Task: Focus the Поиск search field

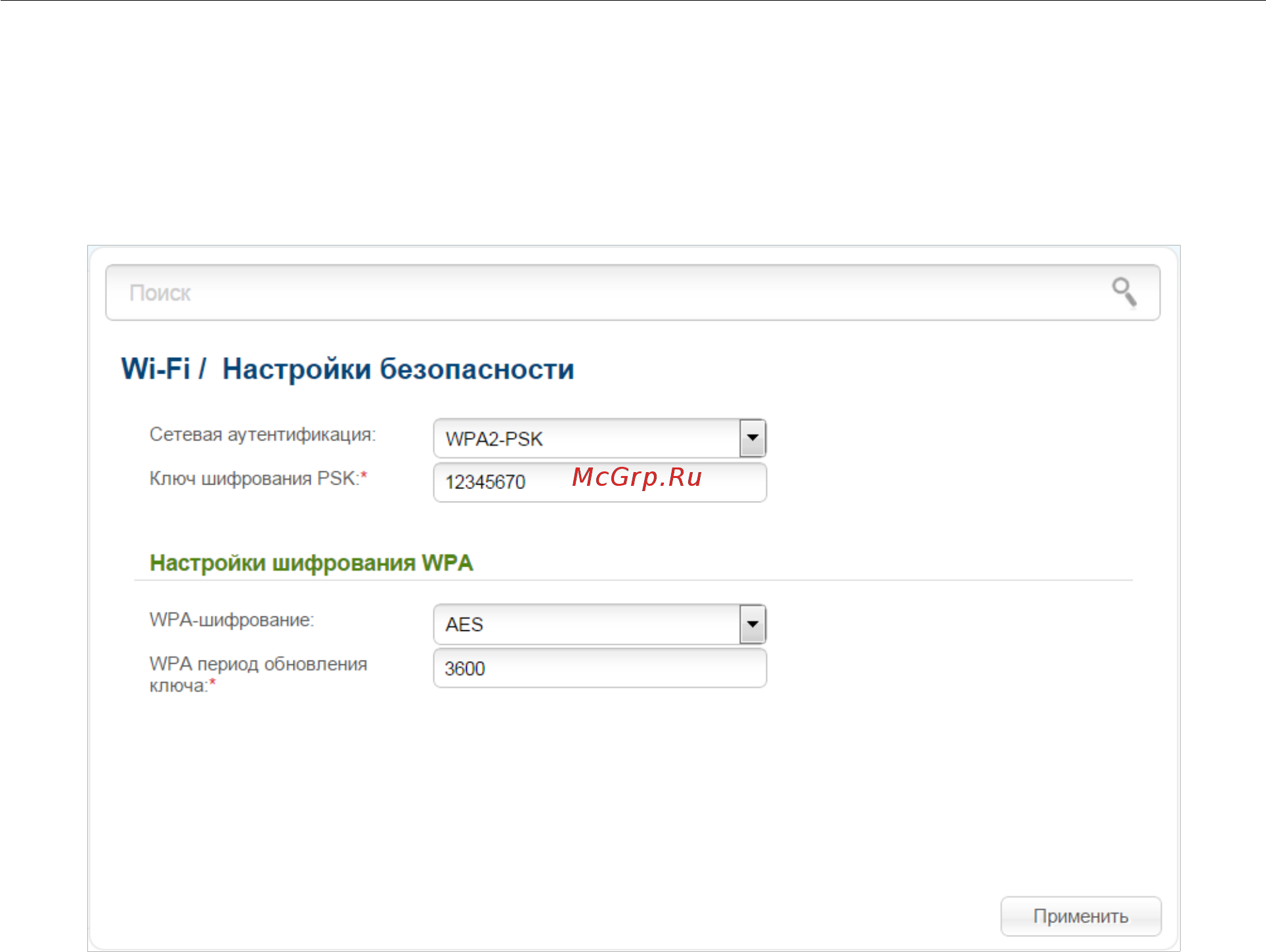Action: pos(632,293)
